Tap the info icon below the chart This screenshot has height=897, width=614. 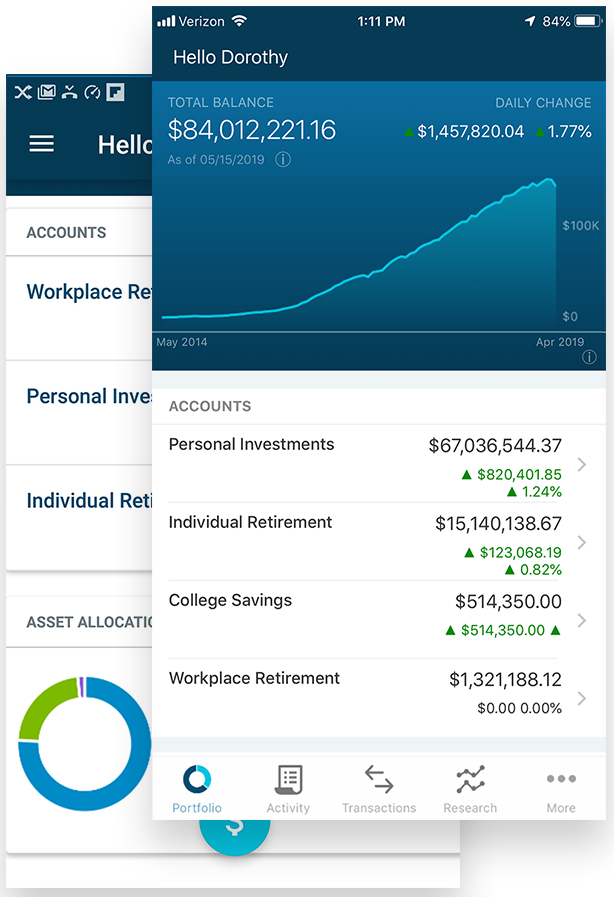pyautogui.click(x=589, y=358)
